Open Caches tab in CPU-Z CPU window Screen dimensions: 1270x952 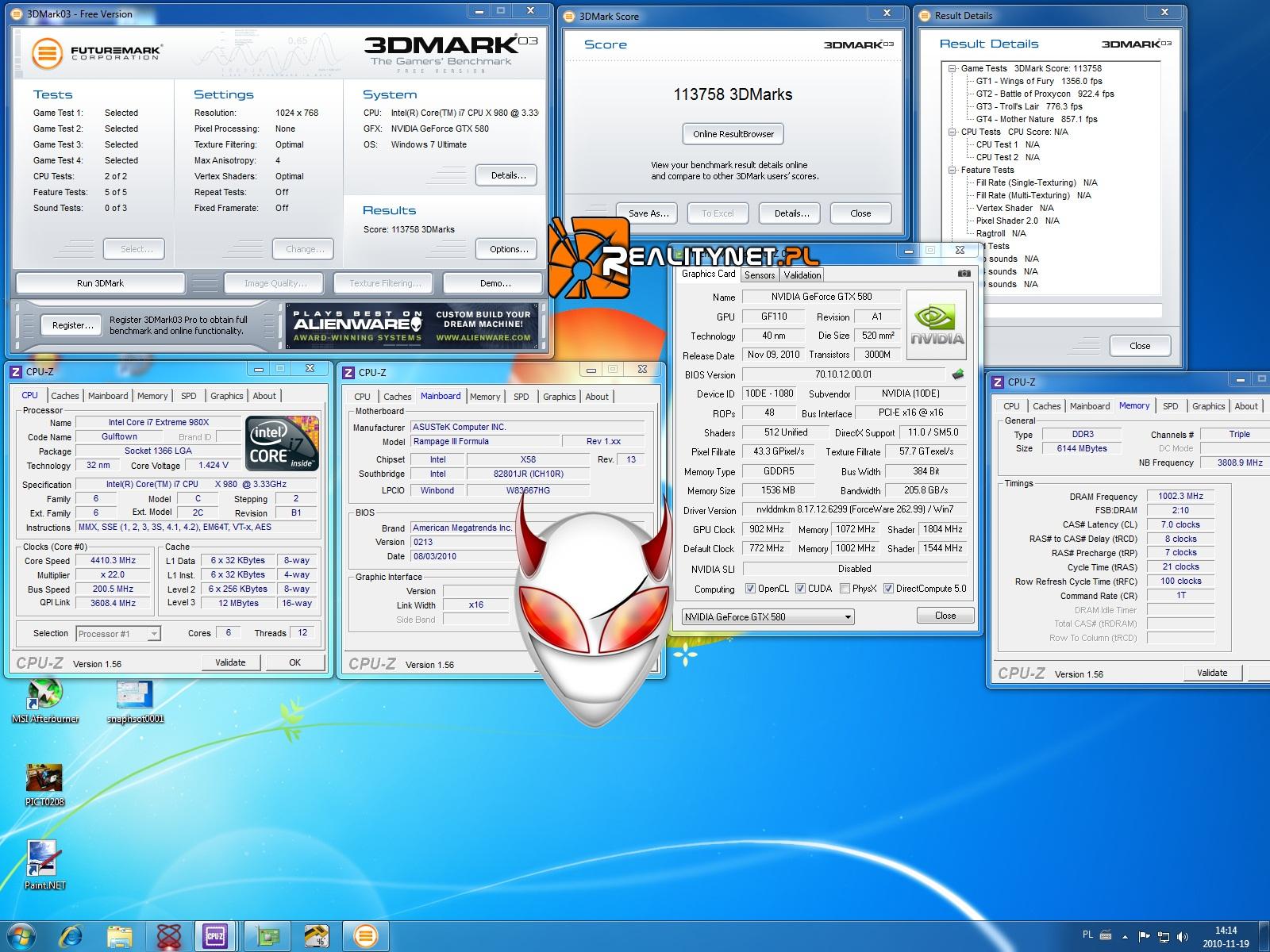65,396
